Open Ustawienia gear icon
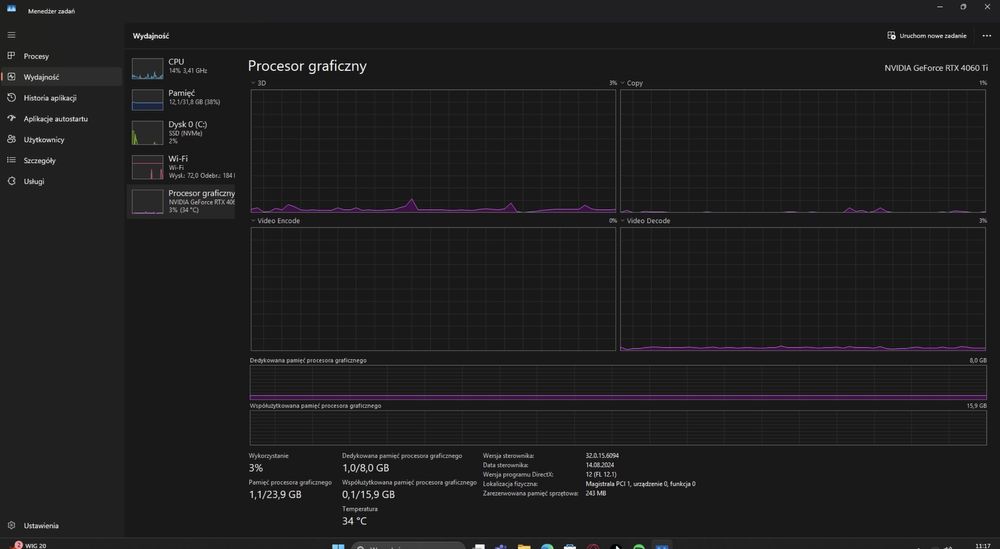 (x=11, y=525)
